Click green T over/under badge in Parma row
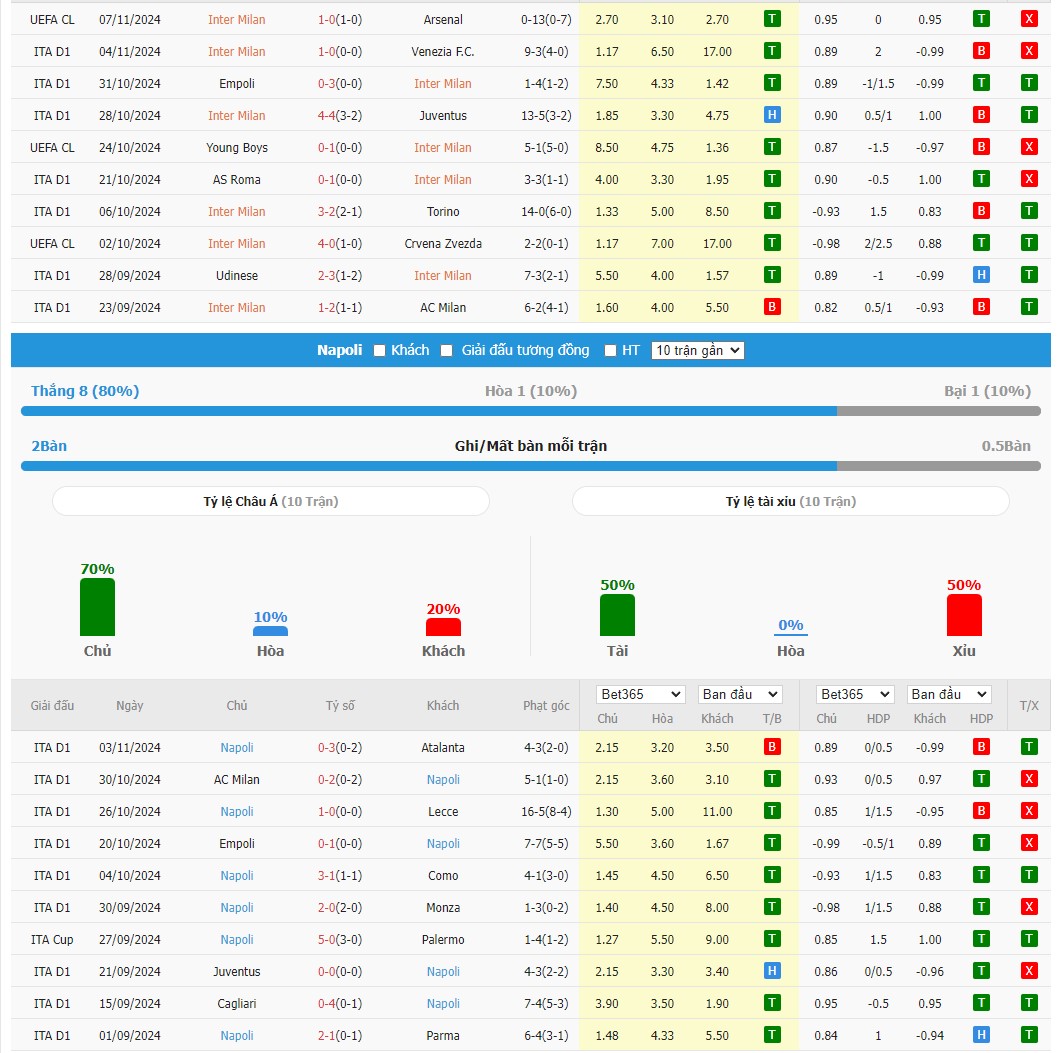Screen dimensions: 1060x1053 point(1028,1035)
